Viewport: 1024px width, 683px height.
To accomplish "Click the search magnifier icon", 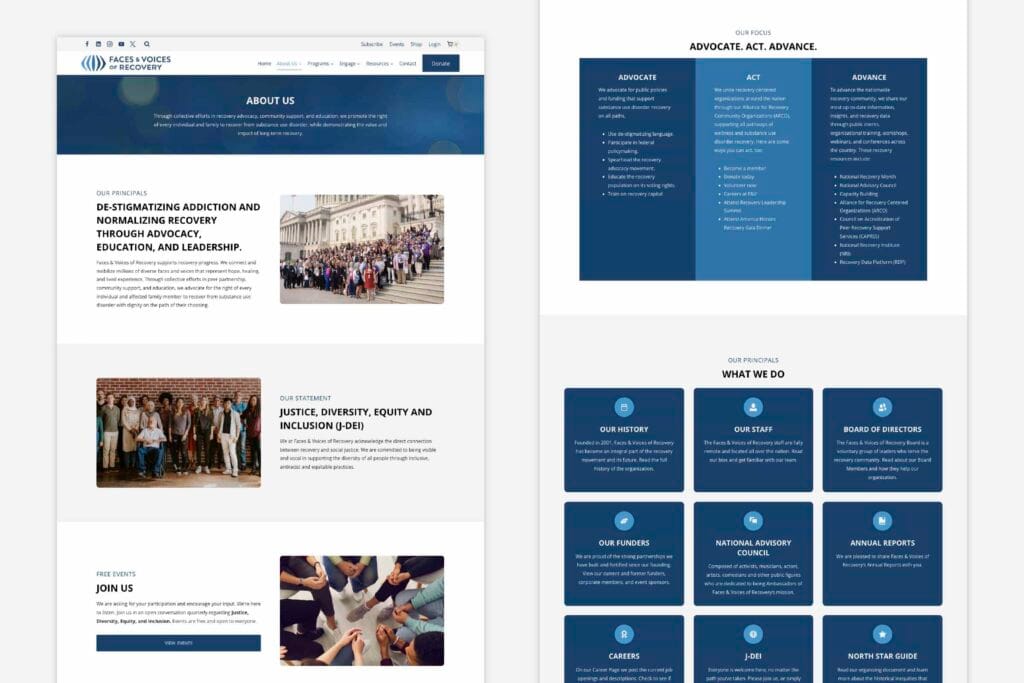I will click(x=146, y=44).
